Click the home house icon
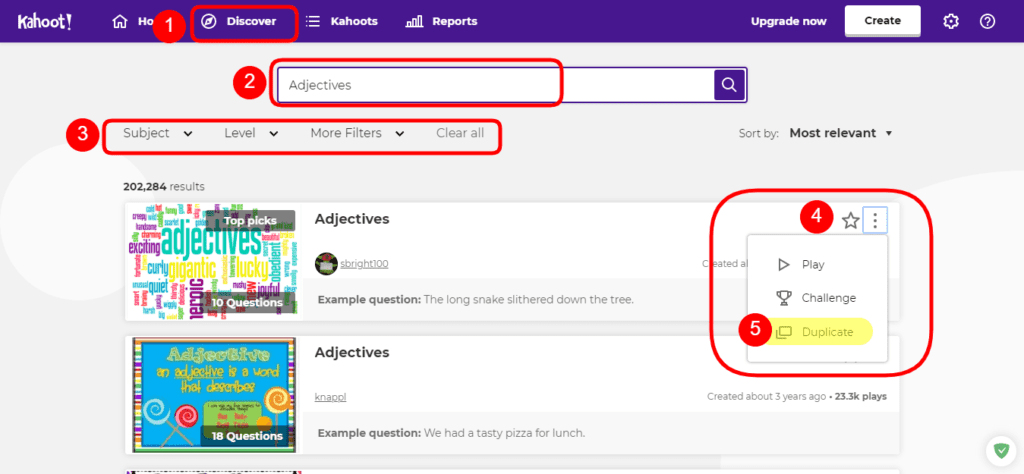The width and height of the screenshot is (1024, 474). tap(120, 22)
